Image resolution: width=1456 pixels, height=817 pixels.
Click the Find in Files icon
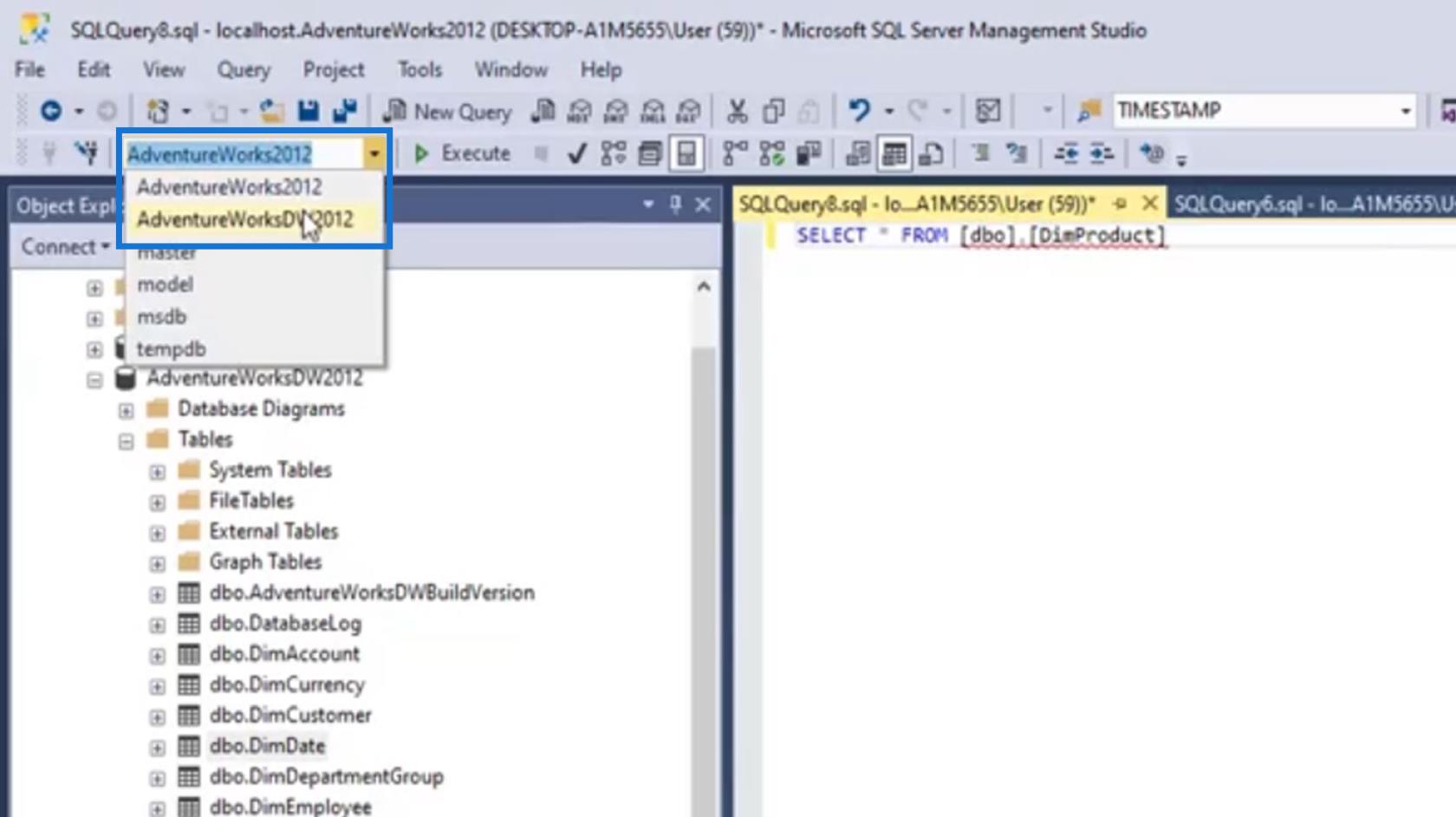click(1089, 111)
